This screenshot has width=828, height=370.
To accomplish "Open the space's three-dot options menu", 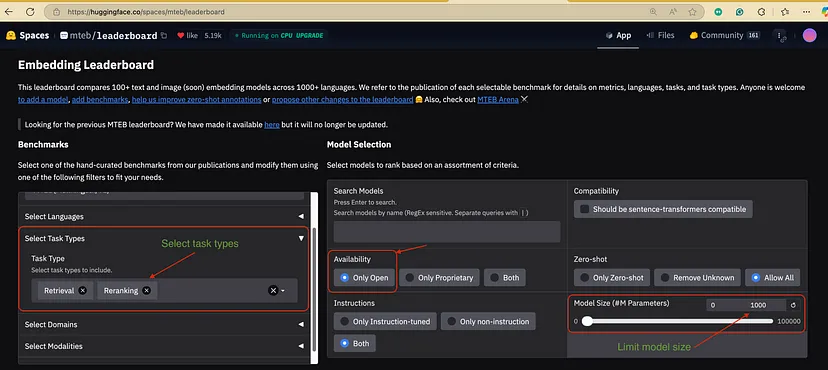I will (x=780, y=35).
